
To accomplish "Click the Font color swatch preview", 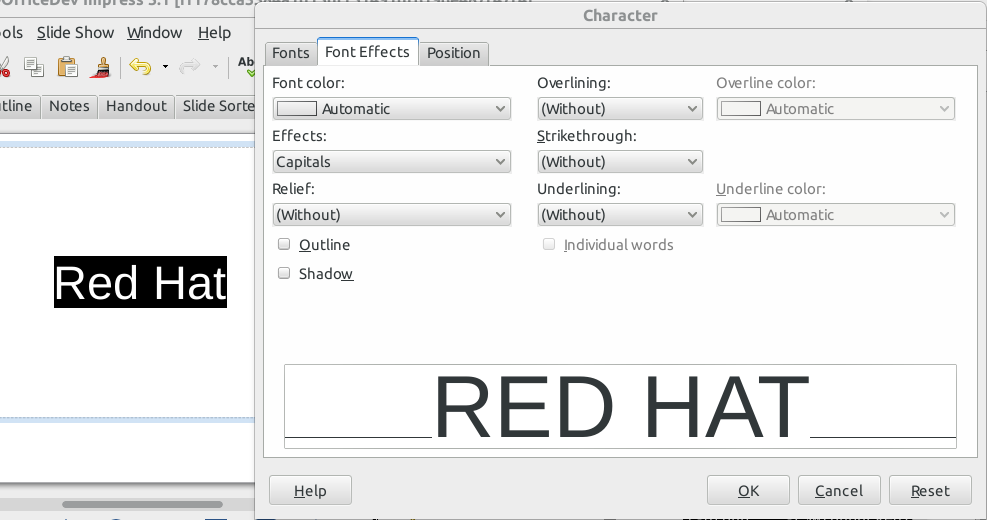I will (x=297, y=109).
